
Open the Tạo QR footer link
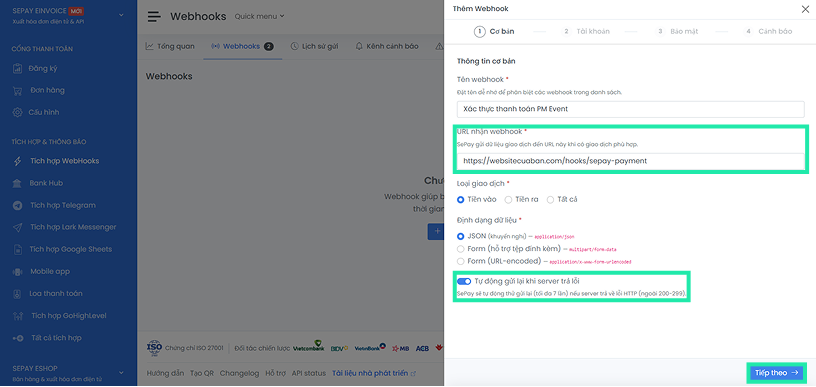click(x=202, y=373)
